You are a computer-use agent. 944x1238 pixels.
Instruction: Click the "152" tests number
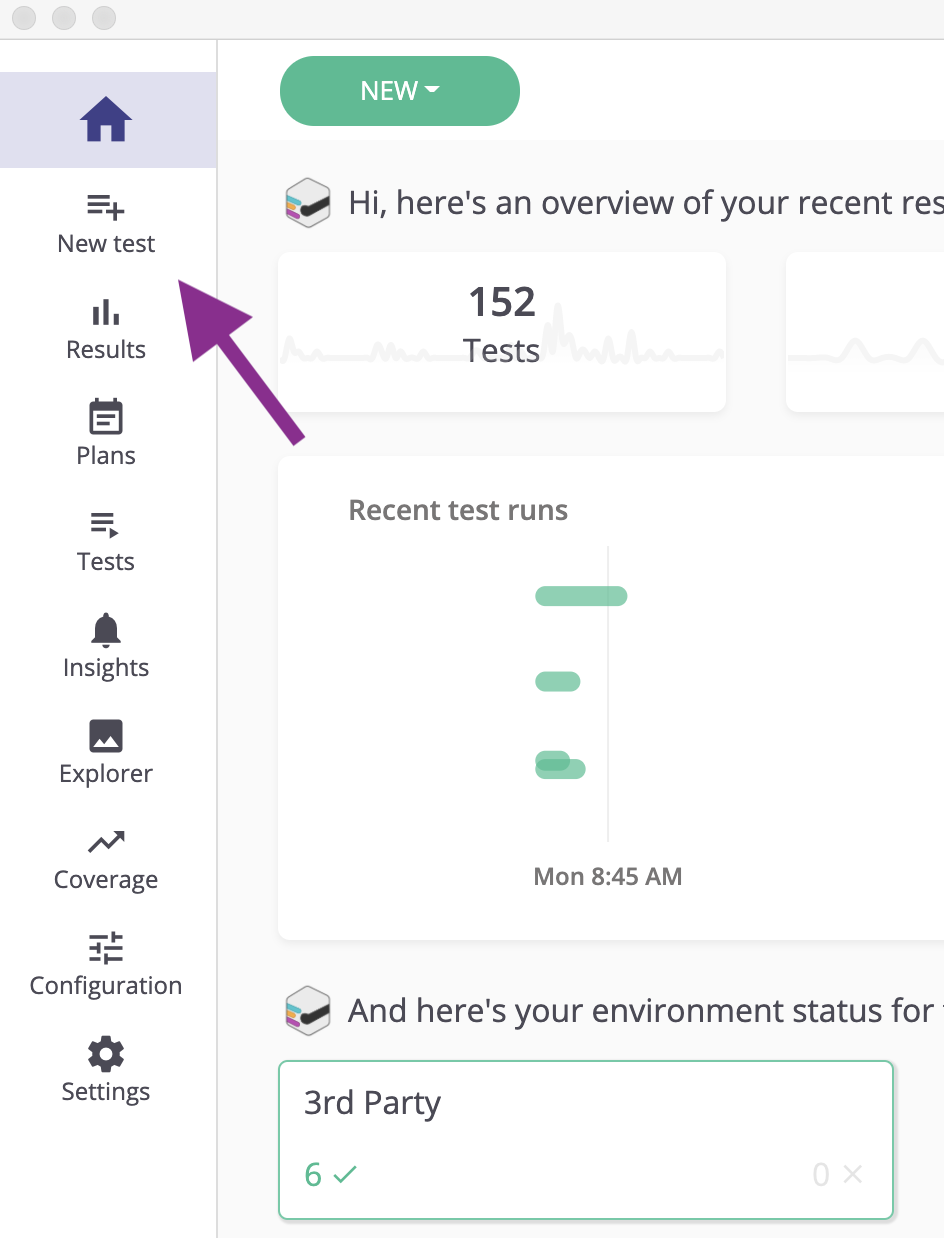(x=502, y=302)
